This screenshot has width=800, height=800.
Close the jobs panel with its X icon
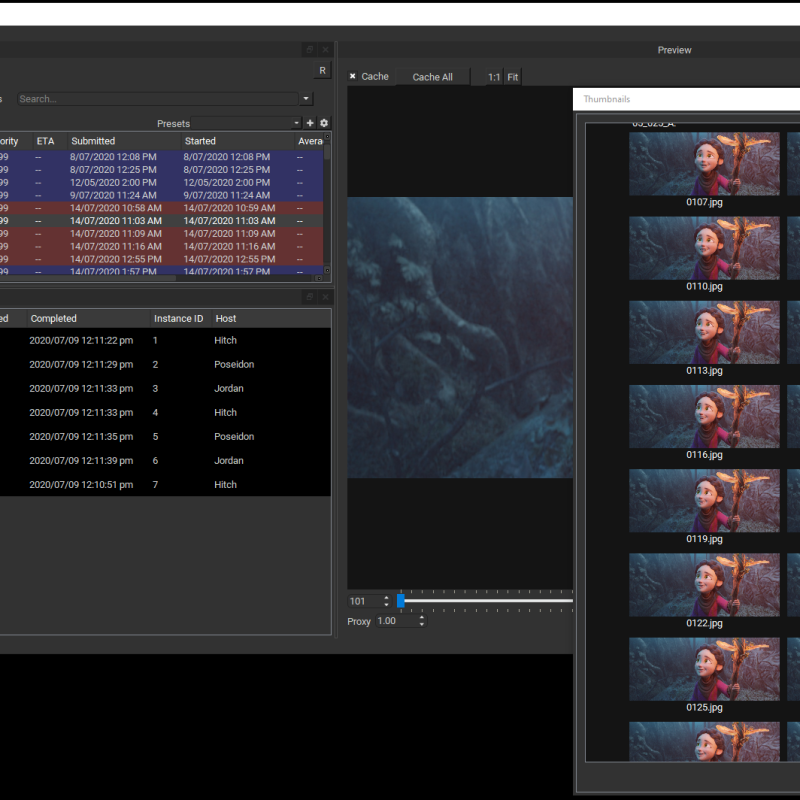[325, 49]
